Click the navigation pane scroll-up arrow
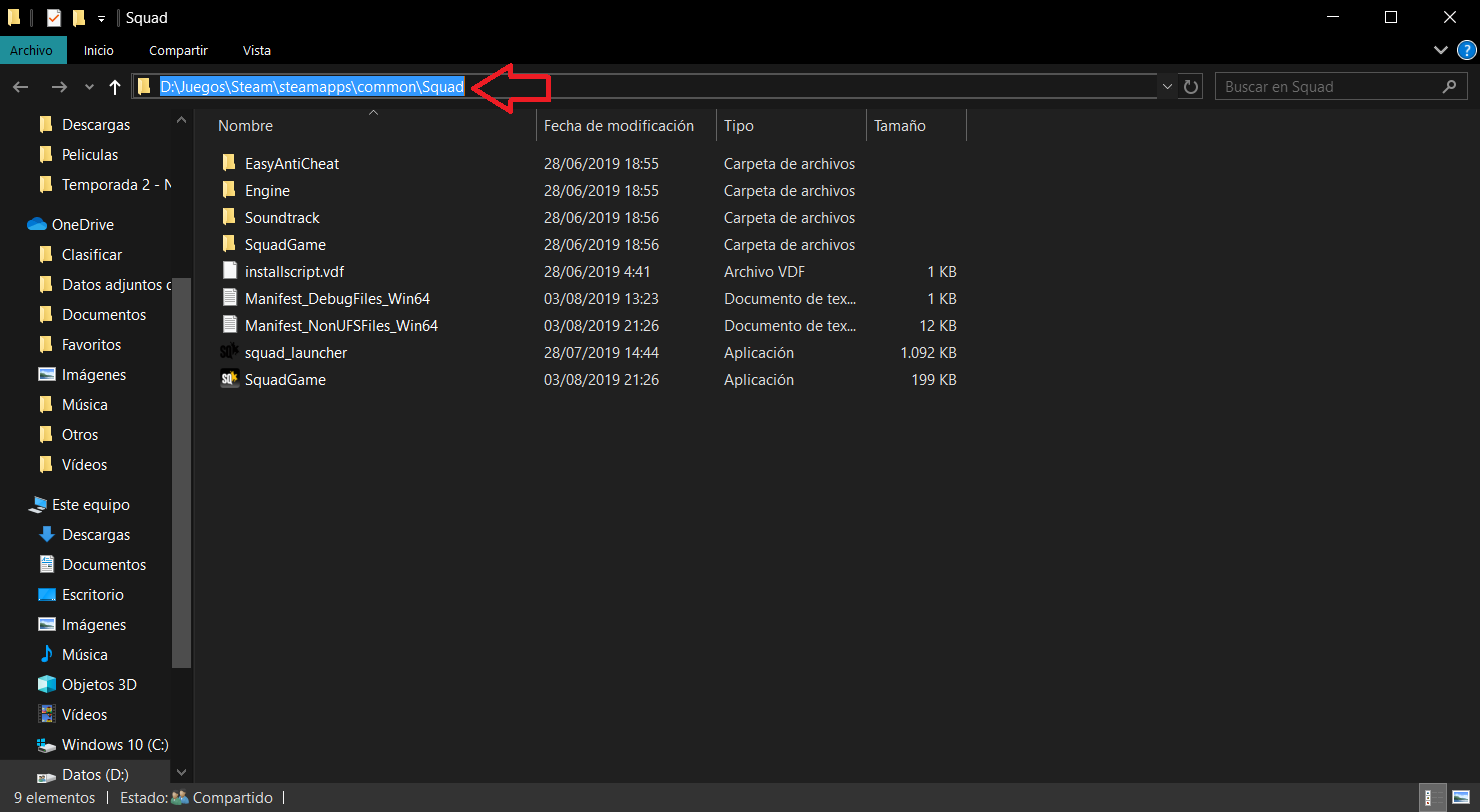 pyautogui.click(x=181, y=120)
